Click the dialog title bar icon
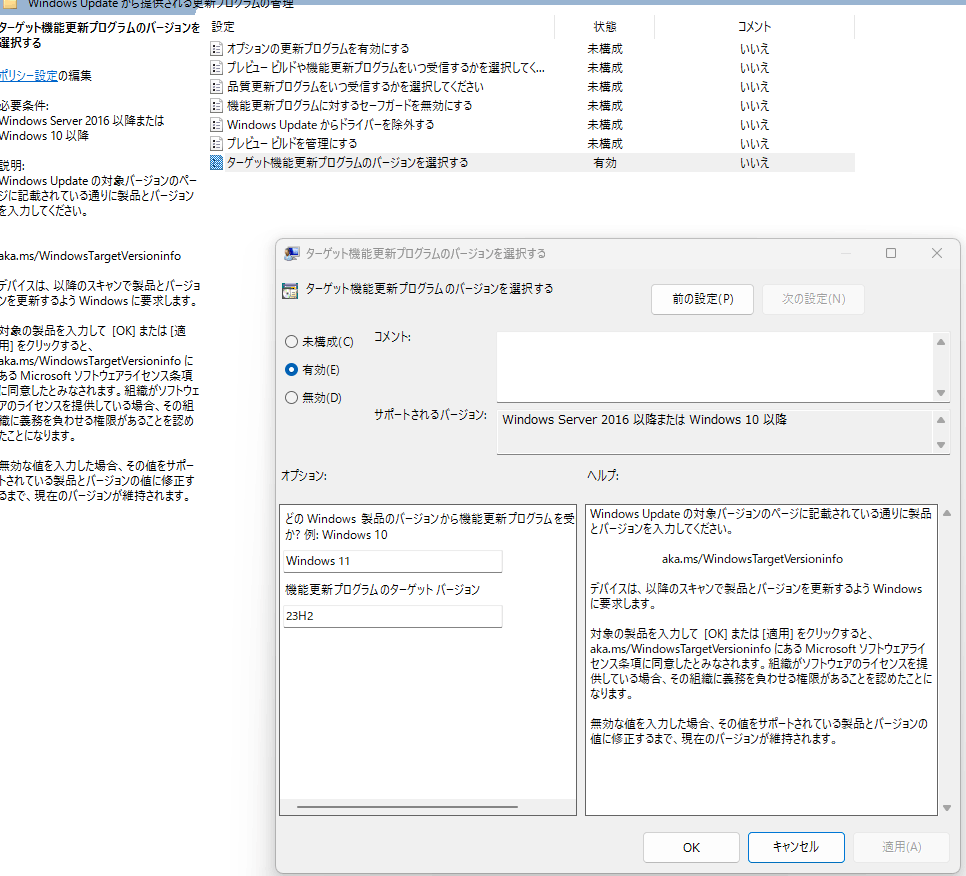Screen dimensions: 966x876 (291, 254)
